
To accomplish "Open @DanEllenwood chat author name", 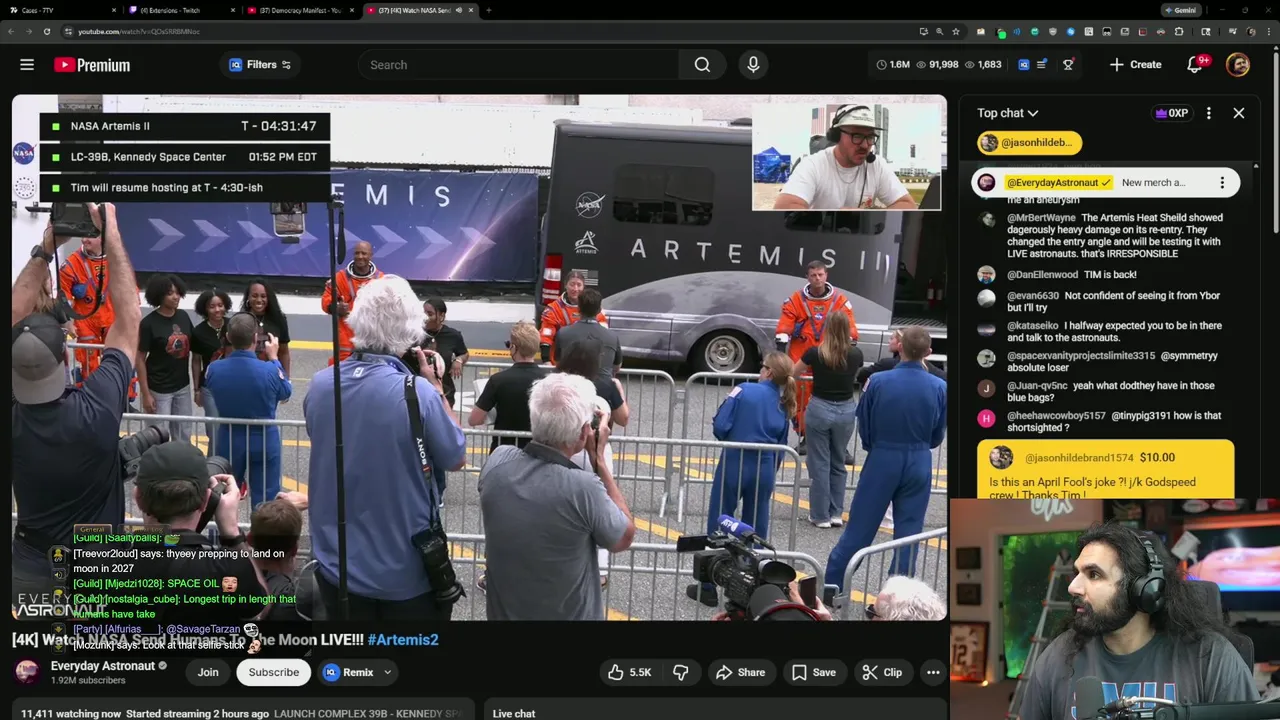I will point(1042,274).
